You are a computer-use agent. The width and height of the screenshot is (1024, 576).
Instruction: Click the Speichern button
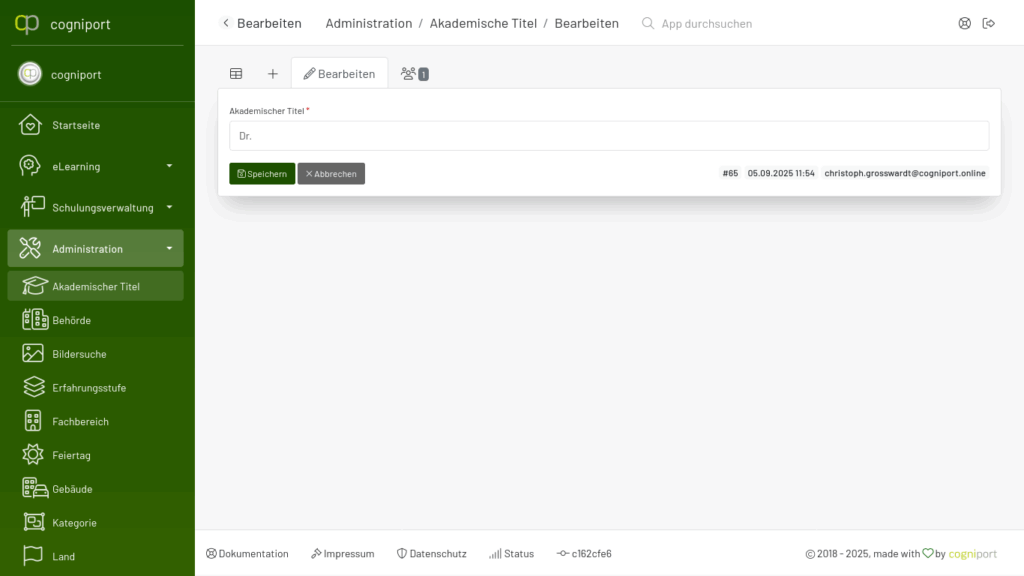[262, 174]
